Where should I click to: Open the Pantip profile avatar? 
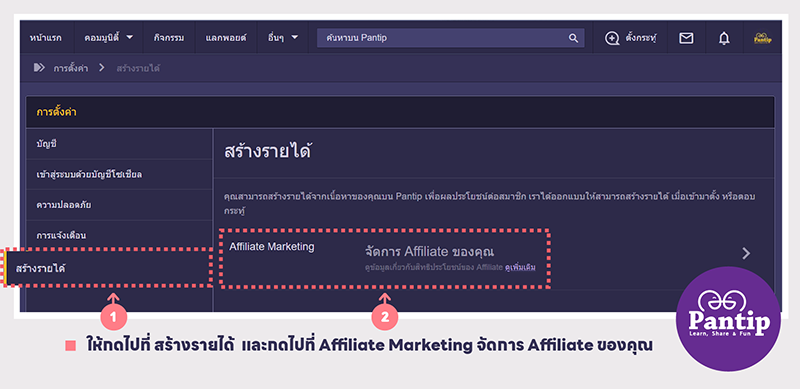point(762,38)
